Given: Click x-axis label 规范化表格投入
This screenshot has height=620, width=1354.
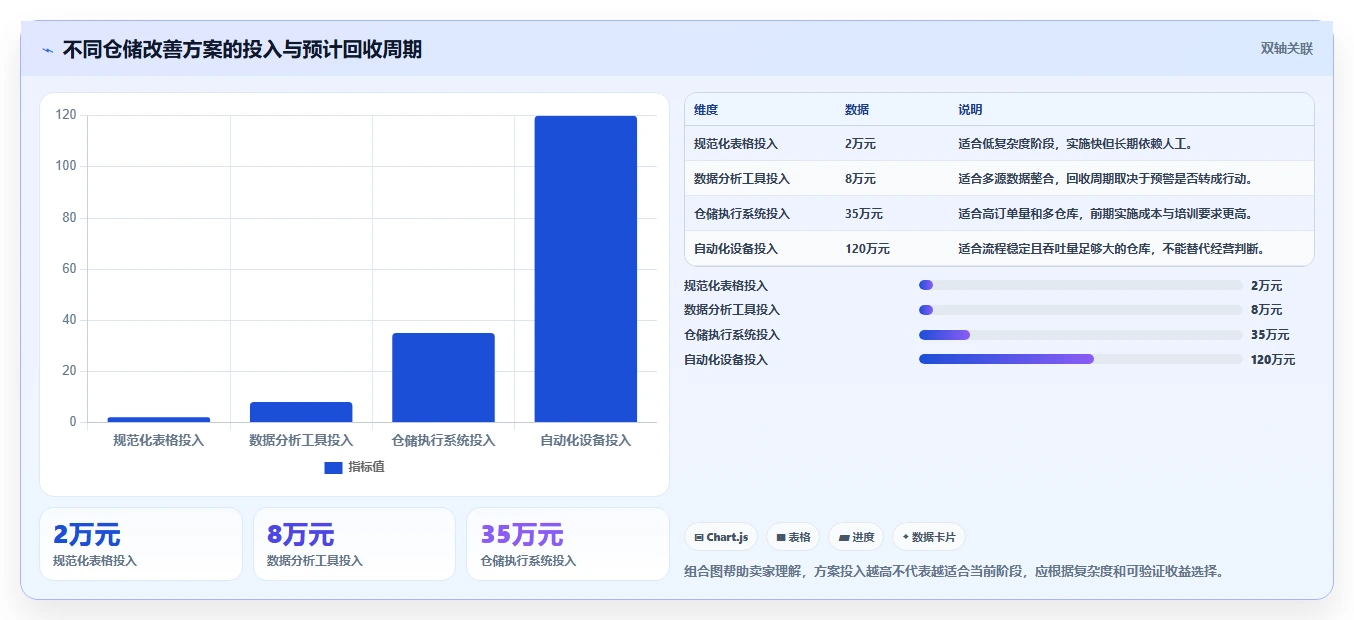Looking at the screenshot, I should pos(159,440).
